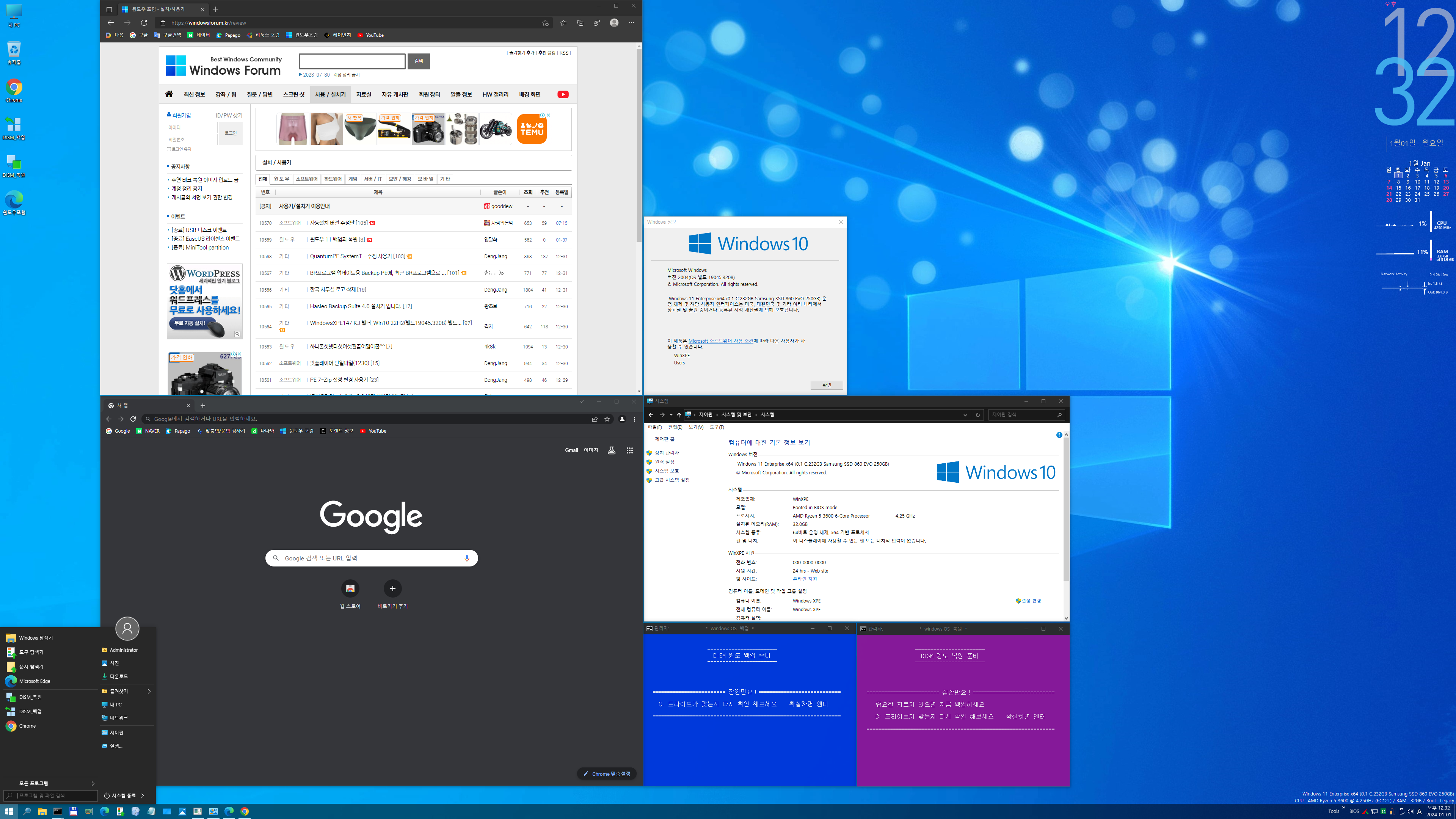Open the address bar dropdown in 시스템 window

pyautogui.click(x=965, y=415)
